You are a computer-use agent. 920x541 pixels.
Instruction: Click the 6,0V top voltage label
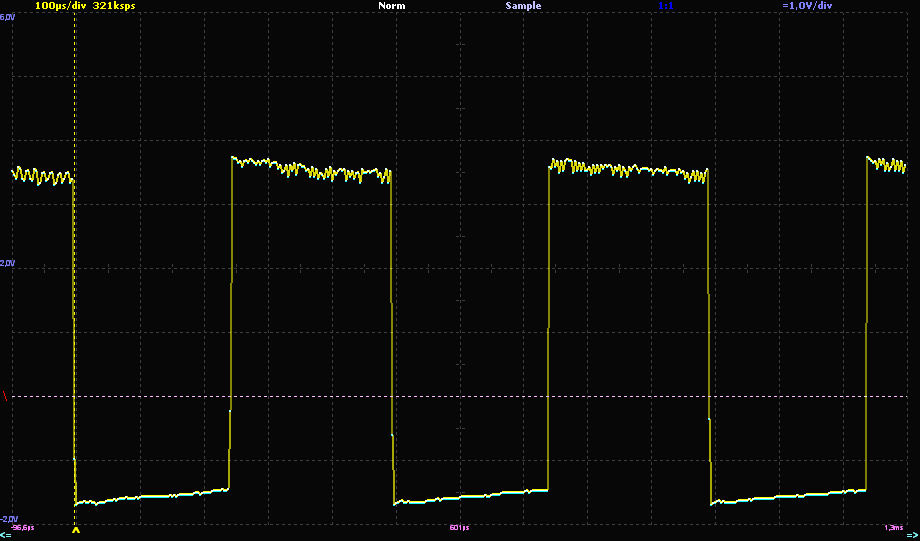point(7,17)
